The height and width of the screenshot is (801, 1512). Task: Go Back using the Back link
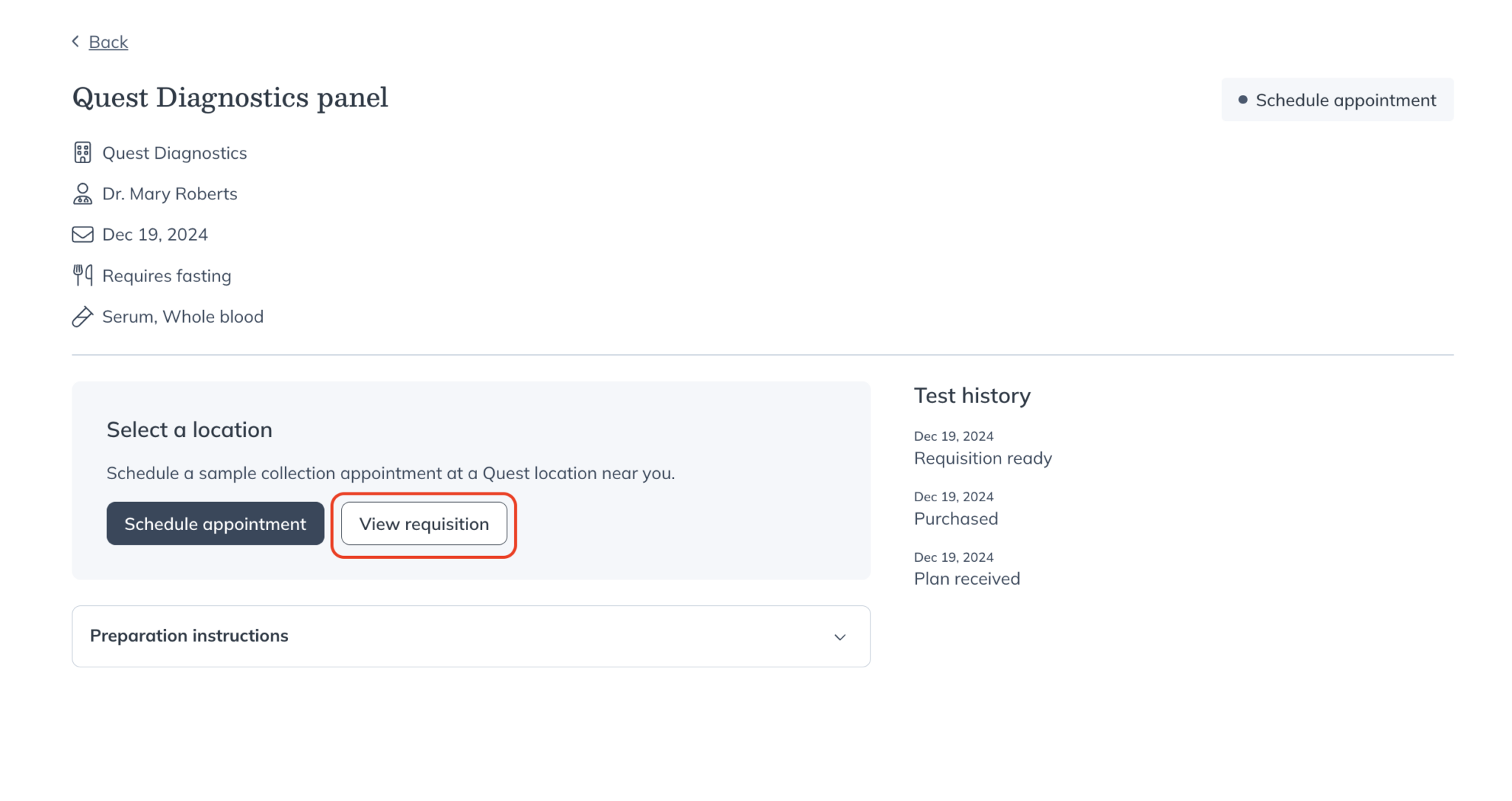click(109, 42)
